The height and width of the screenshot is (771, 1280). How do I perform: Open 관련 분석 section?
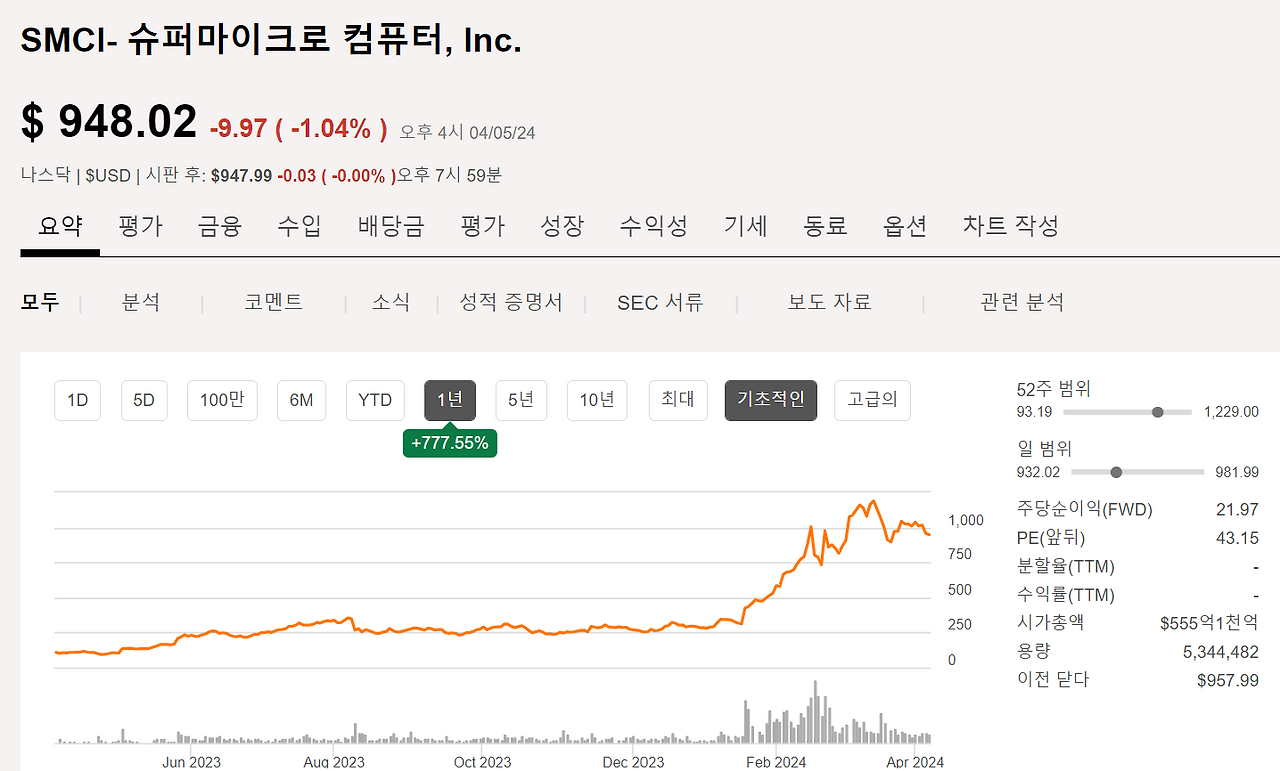tap(1022, 302)
